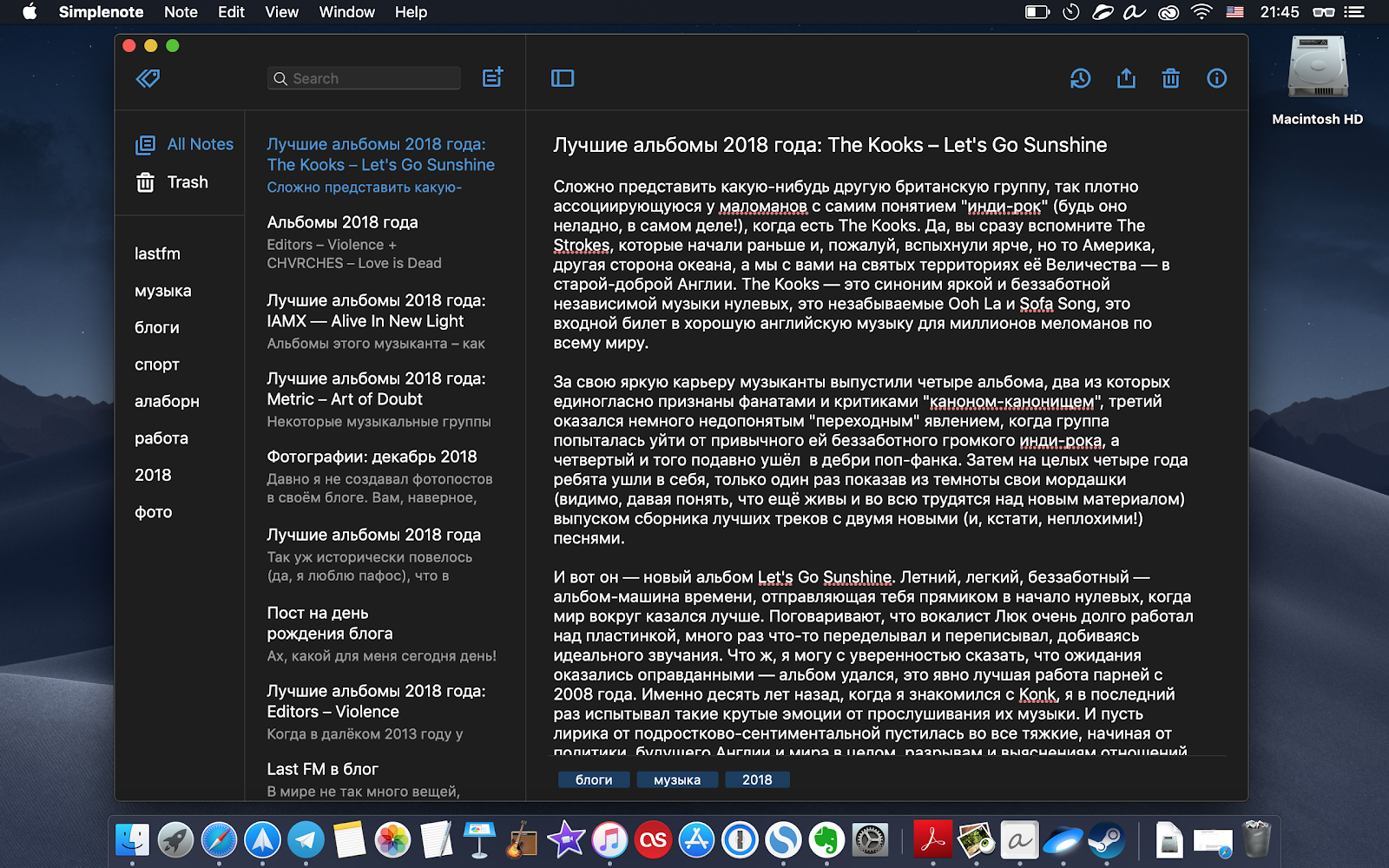The width and height of the screenshot is (1389, 868).
Task: Open the Help menu
Action: [411, 12]
